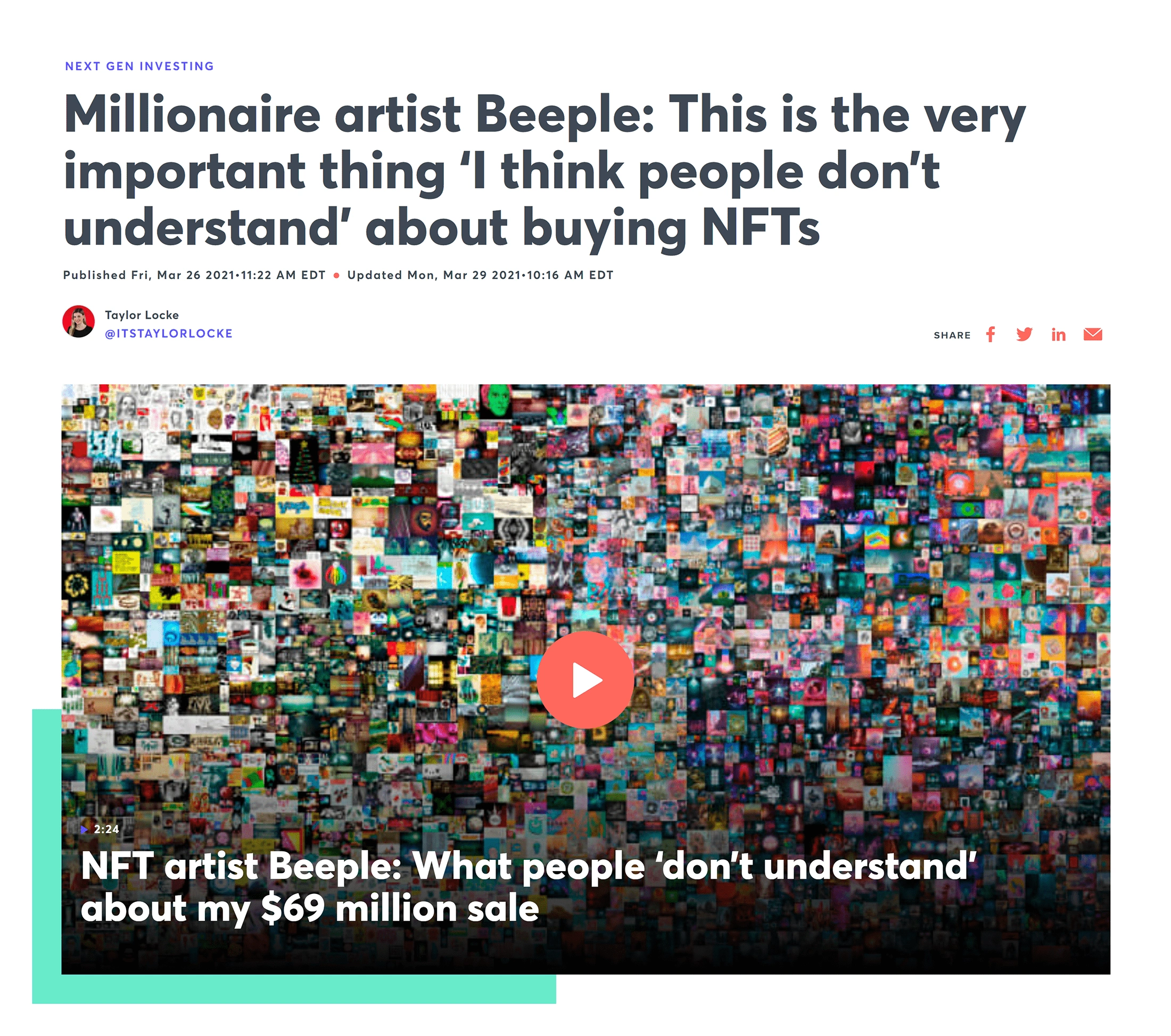Share the article on Twitter
Image resolution: width=1171 pixels, height=1036 pixels.
tap(1024, 335)
